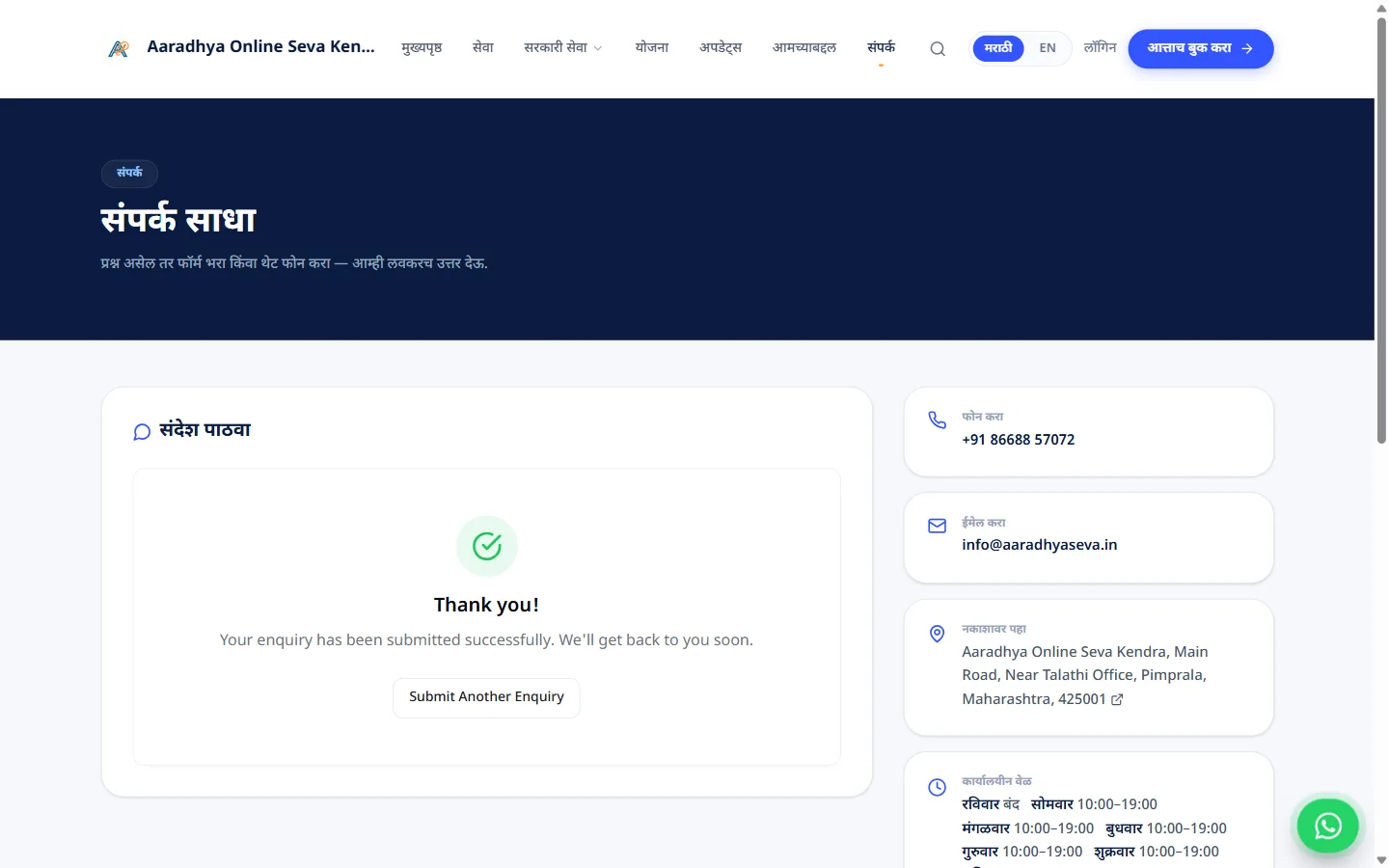The image size is (1389, 868).
Task: Click the बुधवार 10:00–19:00 hours entry
Action: coord(1166,828)
